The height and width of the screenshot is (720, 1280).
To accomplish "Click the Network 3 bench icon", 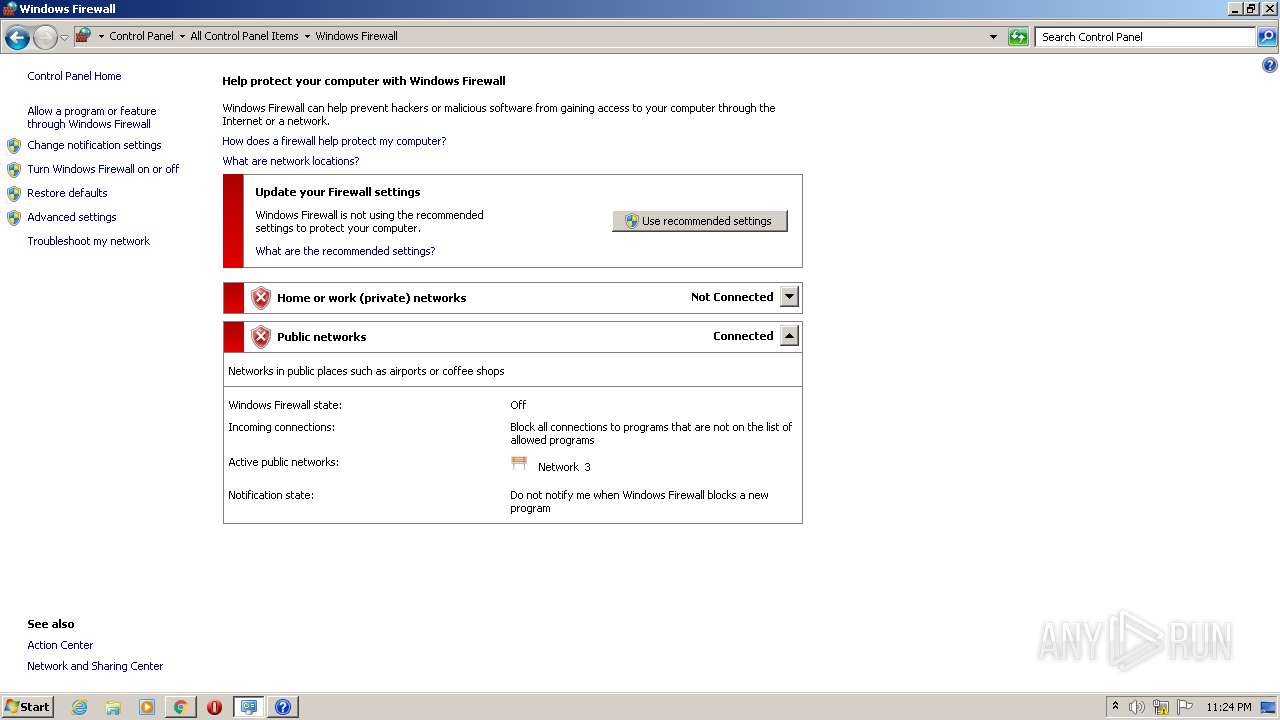I will coord(519,463).
